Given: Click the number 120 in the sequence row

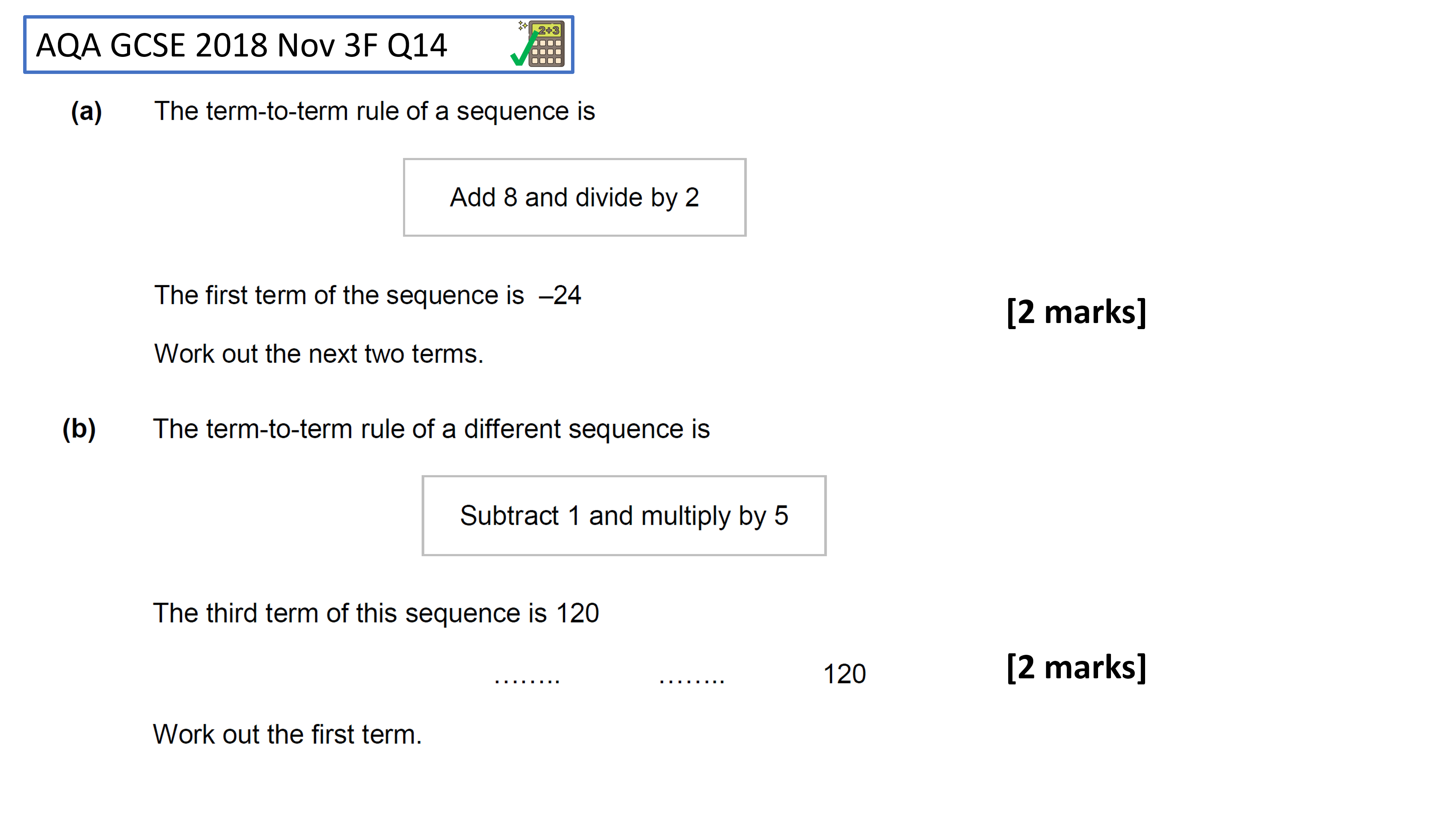Looking at the screenshot, I should (x=844, y=674).
